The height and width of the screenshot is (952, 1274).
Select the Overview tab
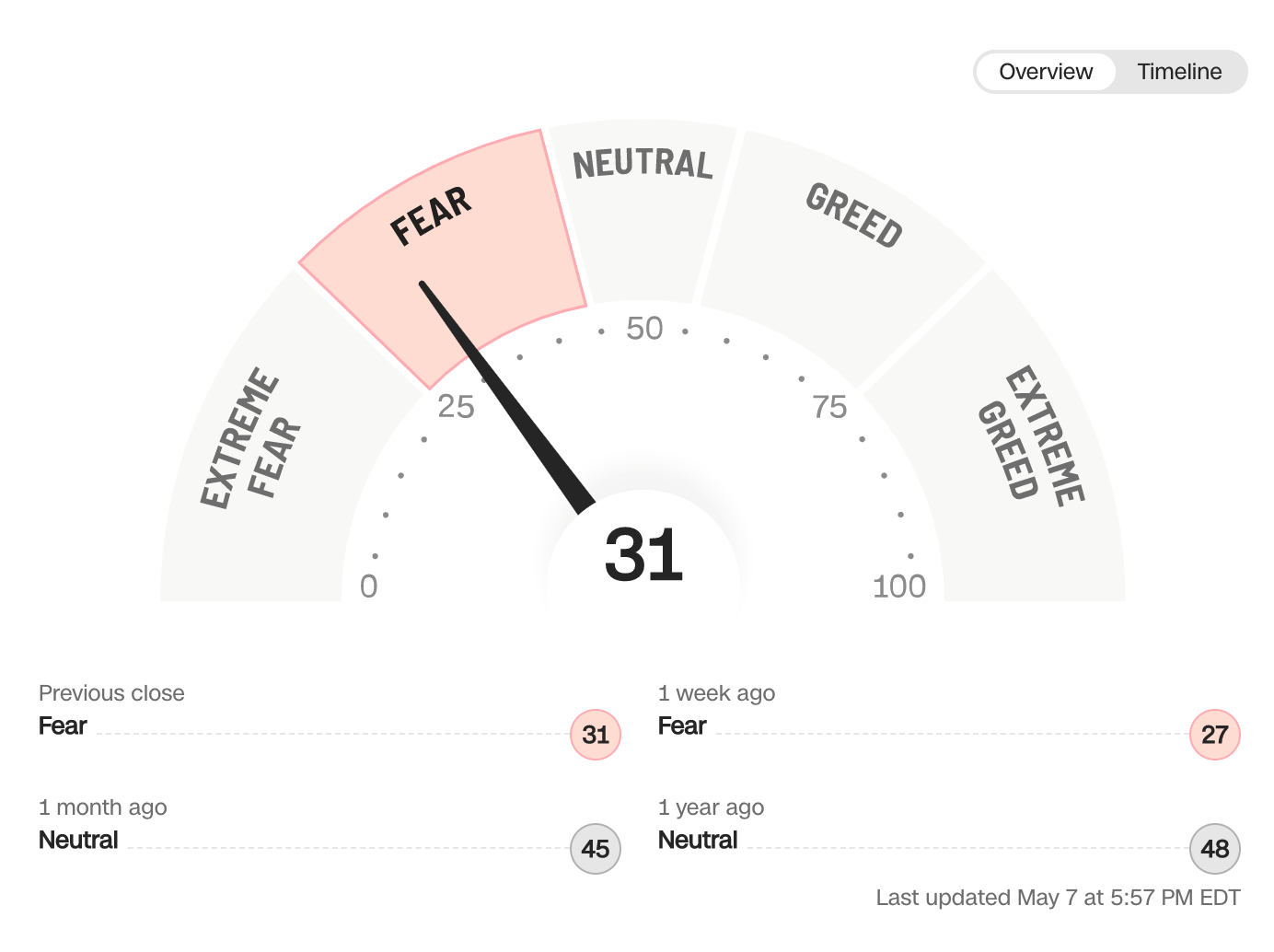pos(1046,72)
